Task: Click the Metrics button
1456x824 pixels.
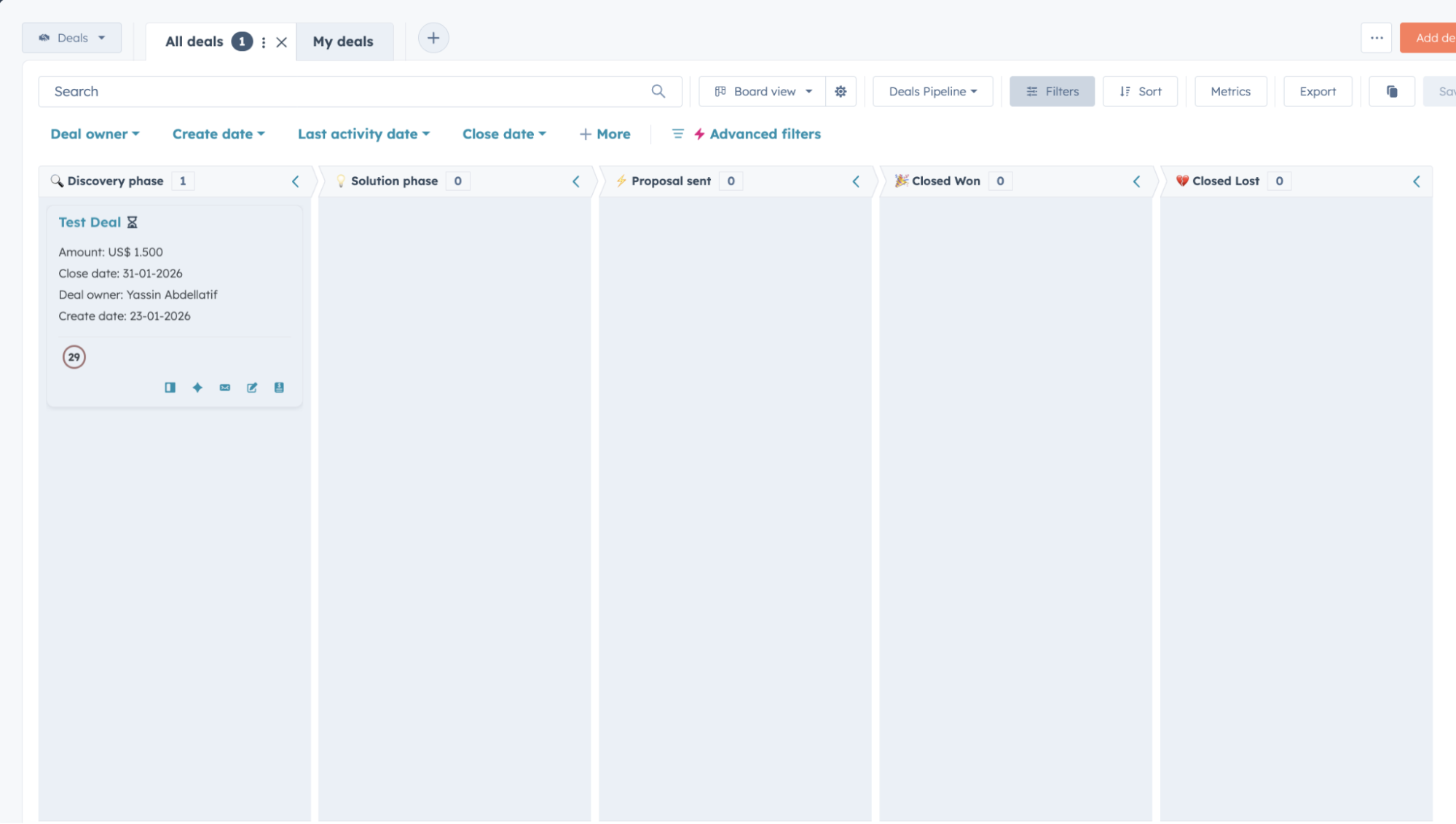Action: point(1230,91)
